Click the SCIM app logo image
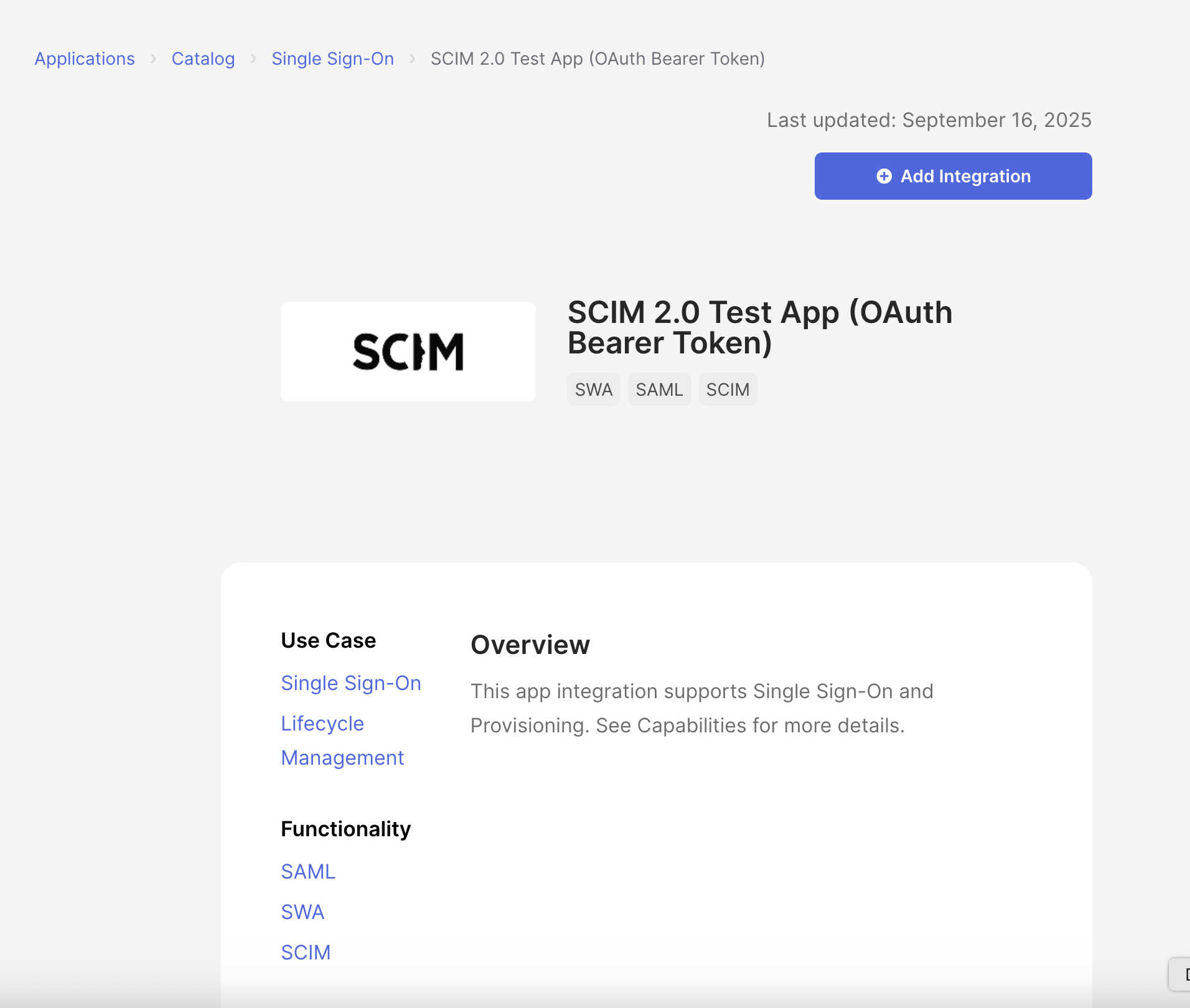 [x=408, y=351]
